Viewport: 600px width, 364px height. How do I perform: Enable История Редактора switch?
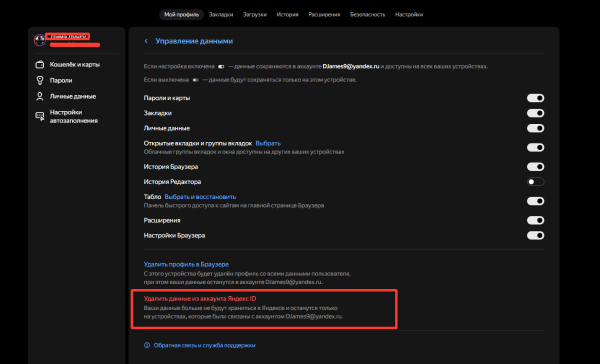click(x=535, y=182)
